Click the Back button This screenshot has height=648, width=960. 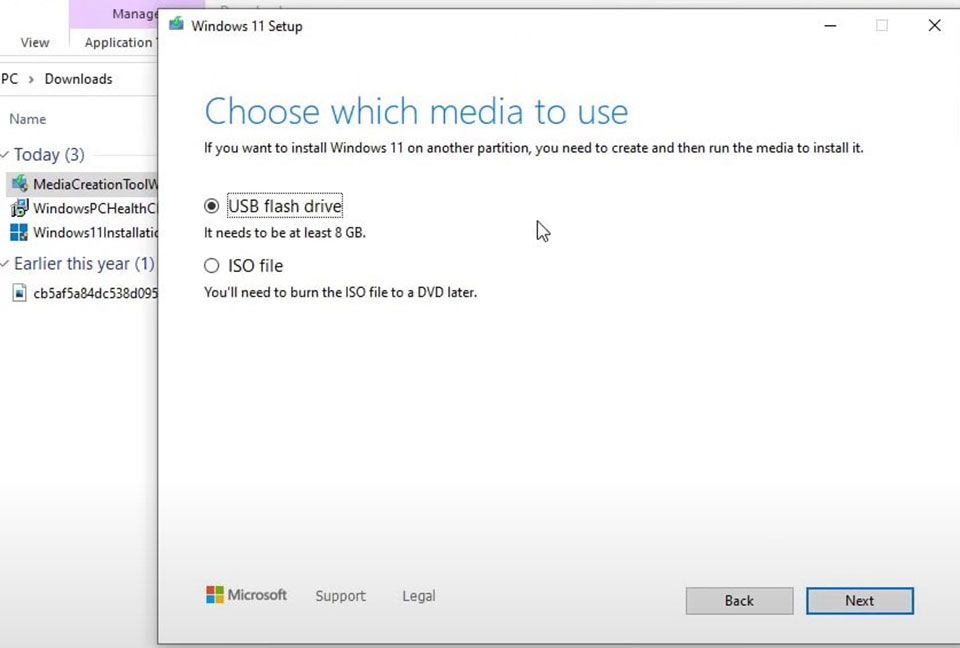739,600
